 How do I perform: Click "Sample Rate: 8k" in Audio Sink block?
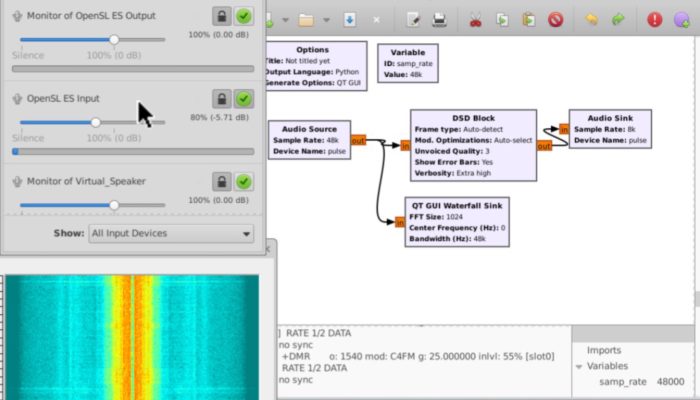[604, 129]
